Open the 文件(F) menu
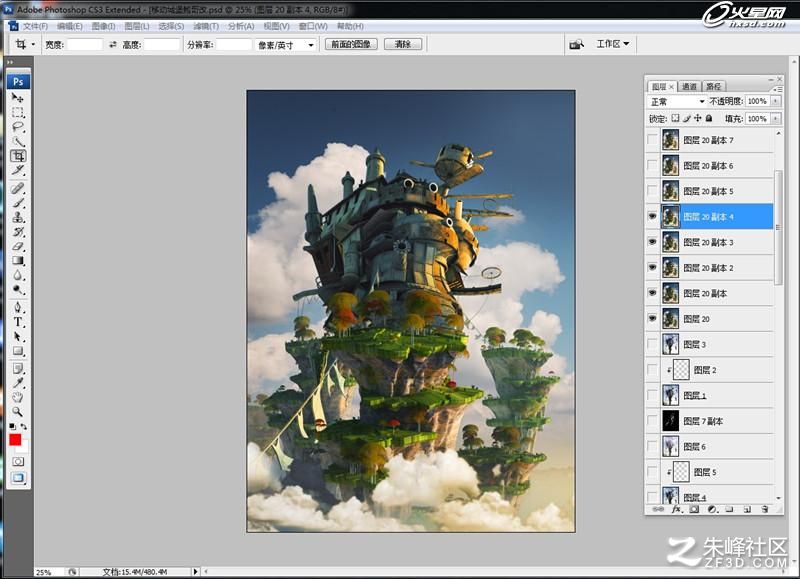The image size is (800, 579). [x=35, y=26]
